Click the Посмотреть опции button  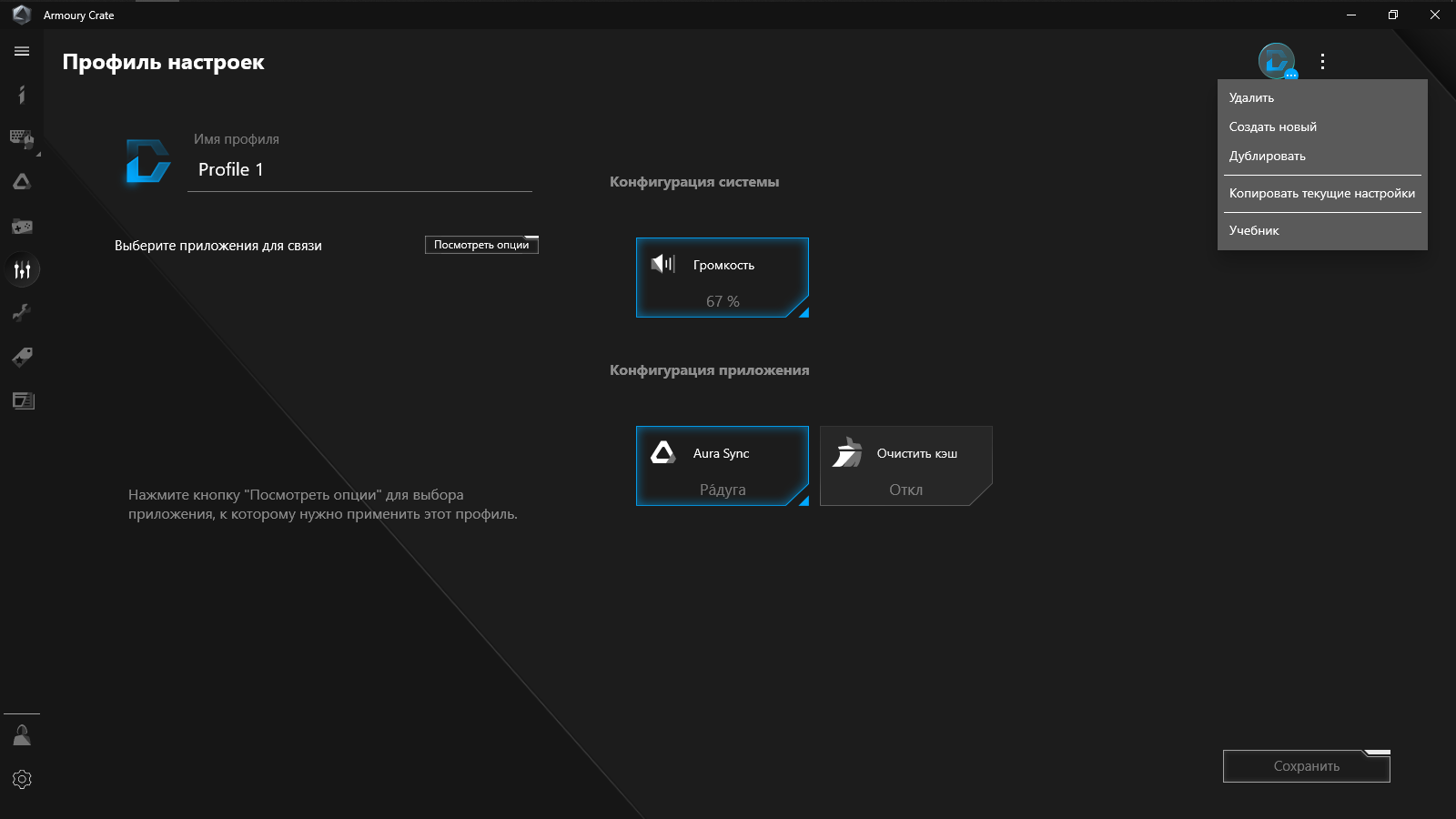481,245
